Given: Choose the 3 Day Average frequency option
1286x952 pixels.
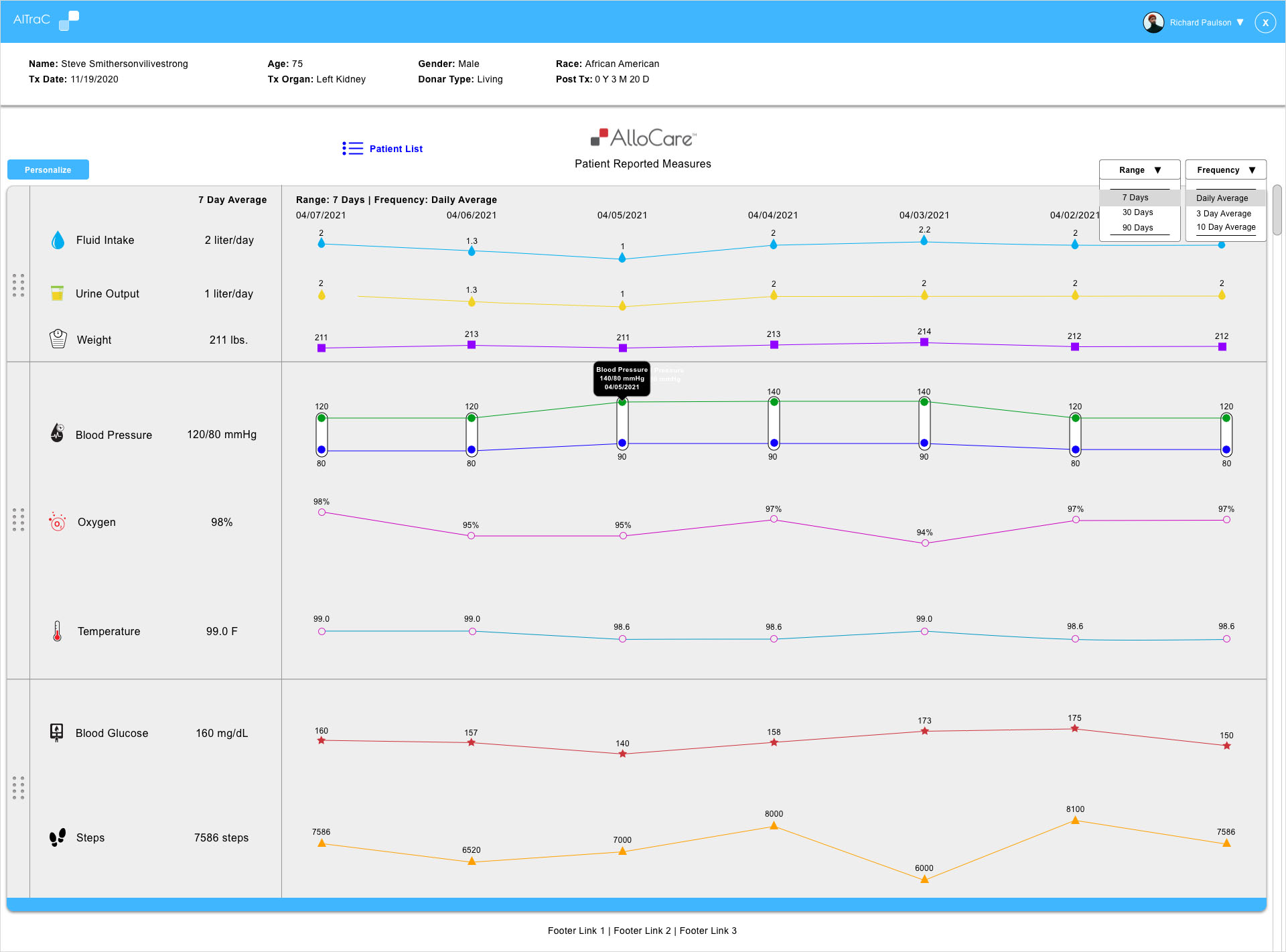Looking at the screenshot, I should coord(1224,213).
